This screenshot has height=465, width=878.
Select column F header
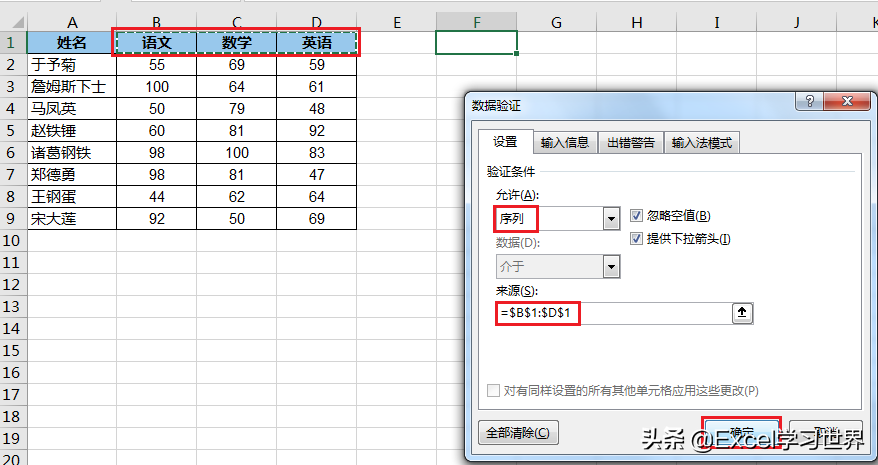click(x=477, y=22)
